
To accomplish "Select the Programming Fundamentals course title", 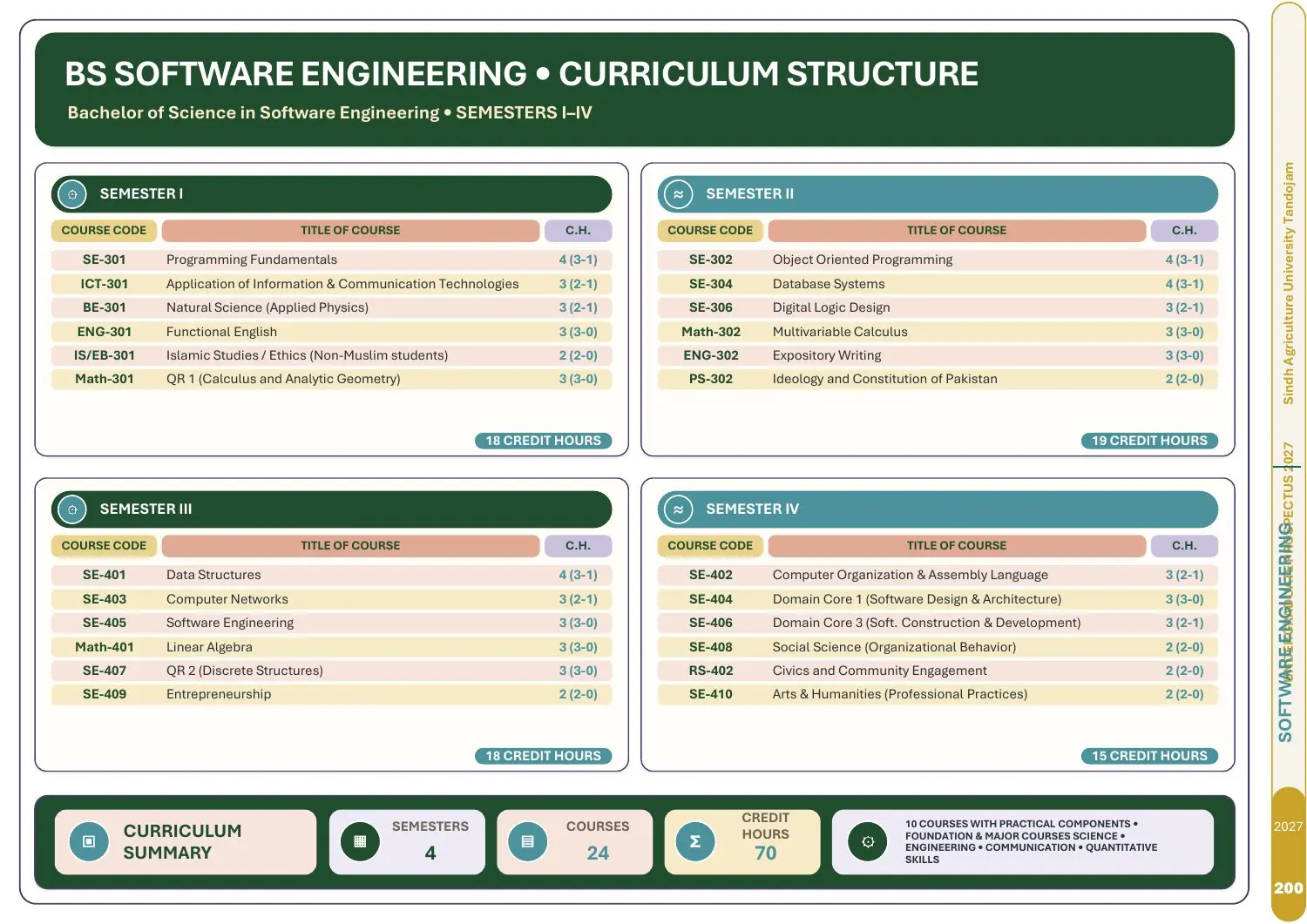I will click(252, 260).
